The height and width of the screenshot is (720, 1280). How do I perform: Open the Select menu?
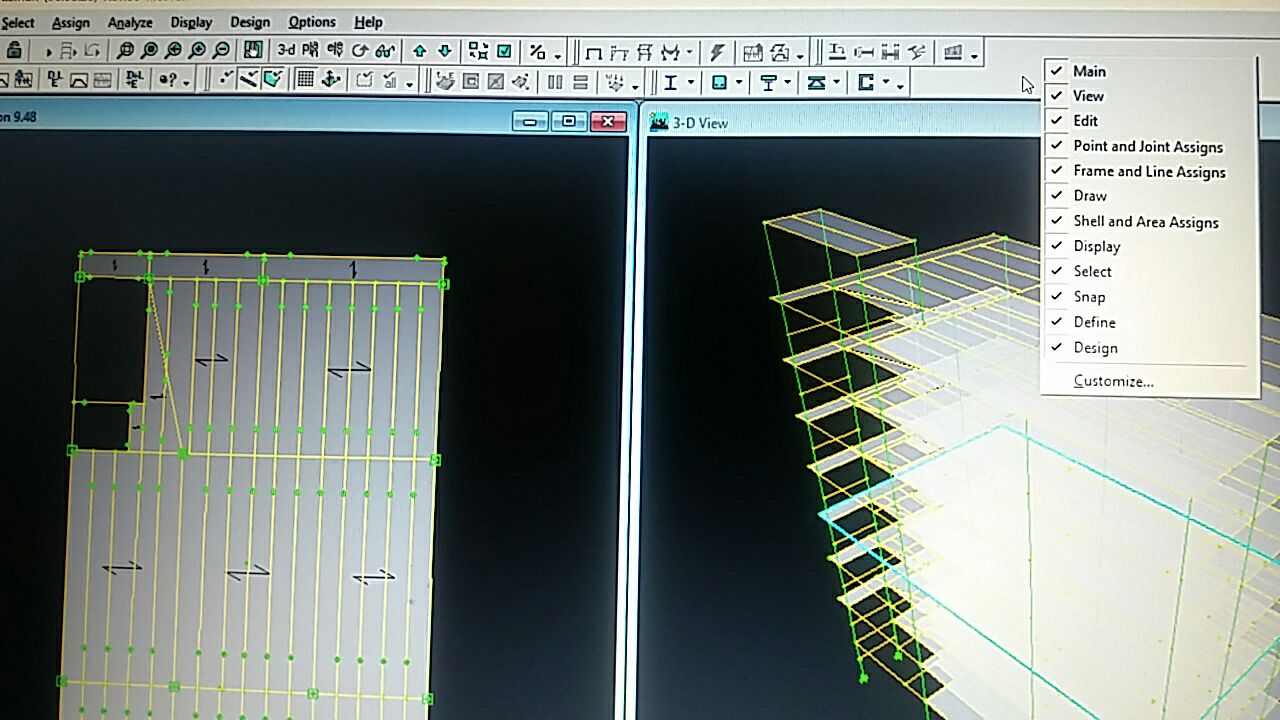pyautogui.click(x=18, y=22)
